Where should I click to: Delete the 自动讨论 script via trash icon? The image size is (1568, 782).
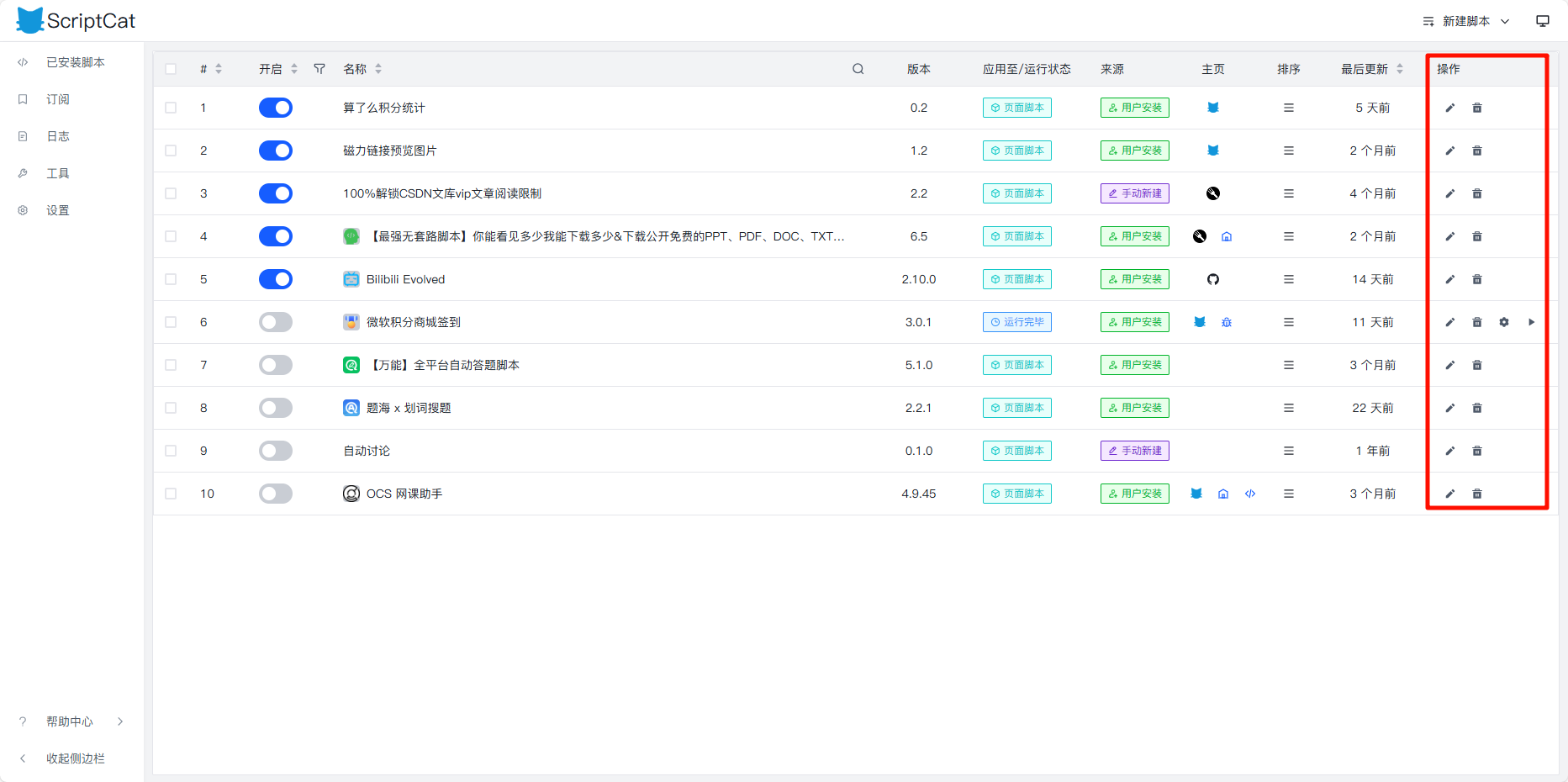[x=1476, y=451]
